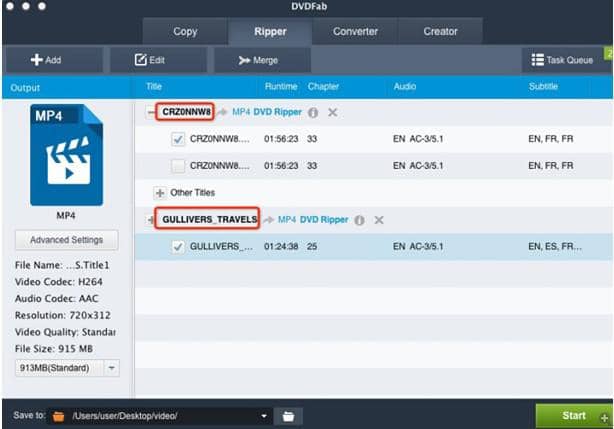This screenshot has width=614, height=429.
Task: Switch to the Ripper tab
Action: point(270,31)
